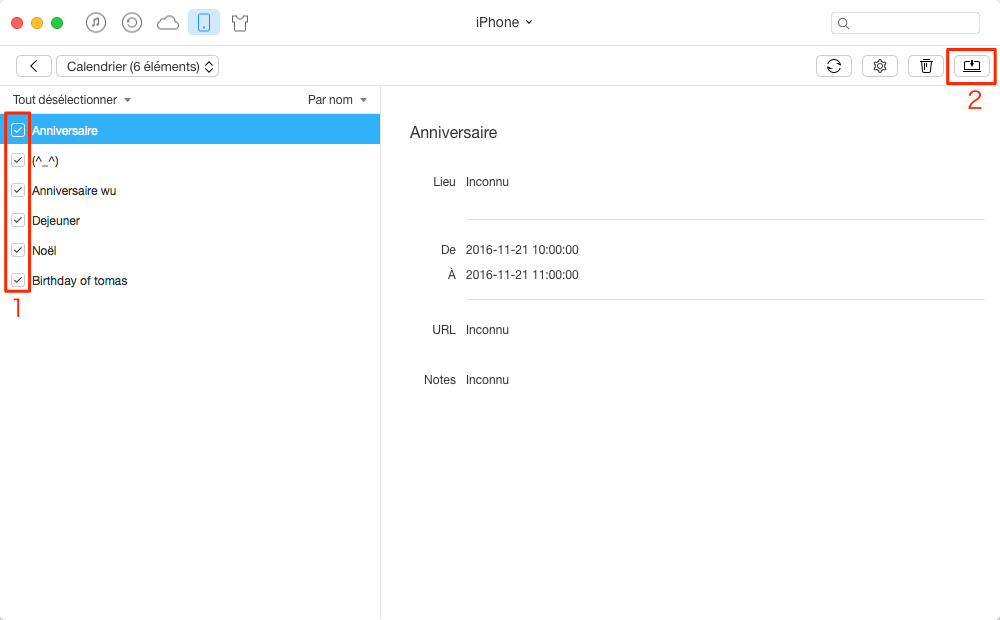The height and width of the screenshot is (620, 1000).
Task: Click the Notes field label
Action: click(x=440, y=380)
